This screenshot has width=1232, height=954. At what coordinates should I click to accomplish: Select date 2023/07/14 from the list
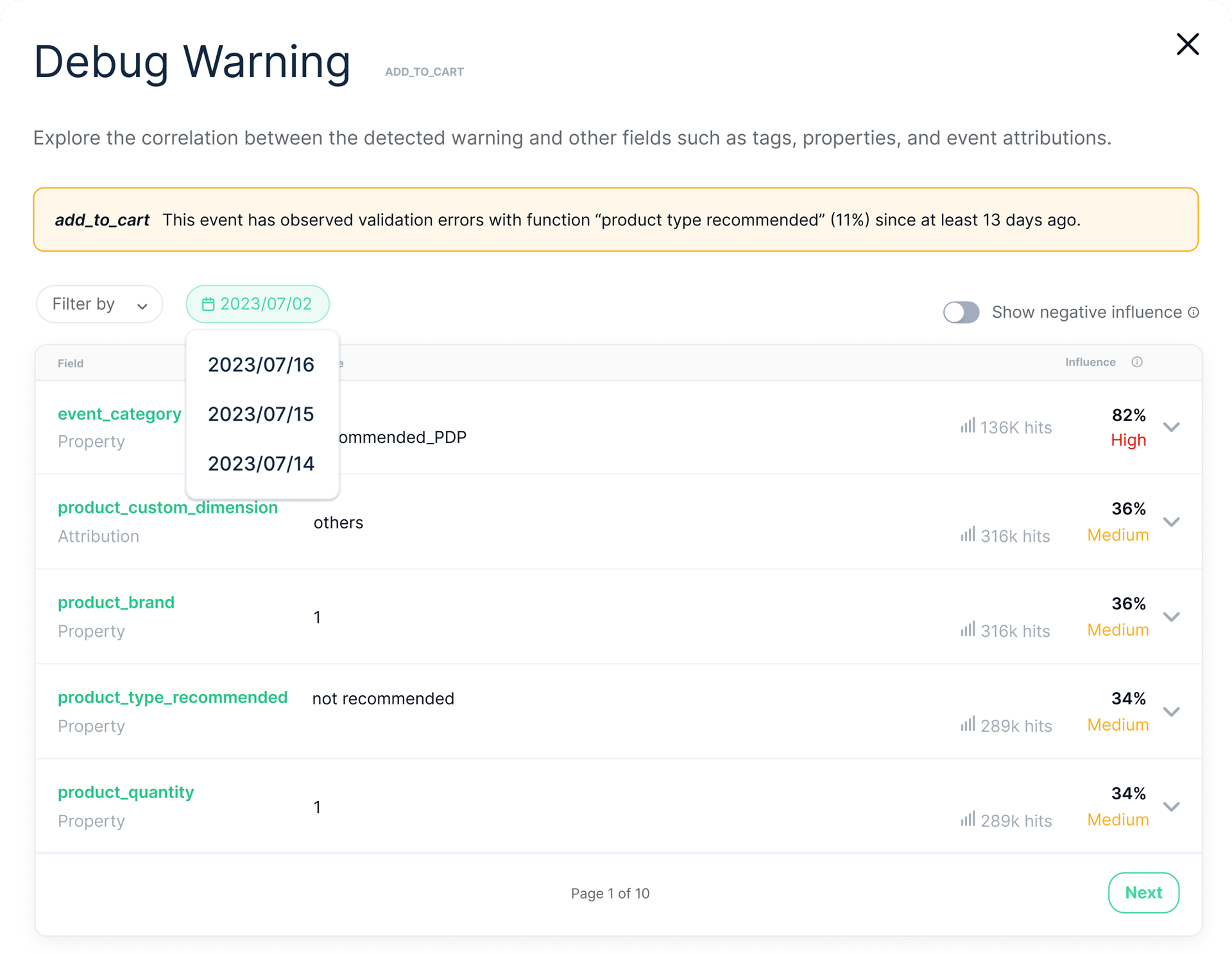tap(261, 464)
